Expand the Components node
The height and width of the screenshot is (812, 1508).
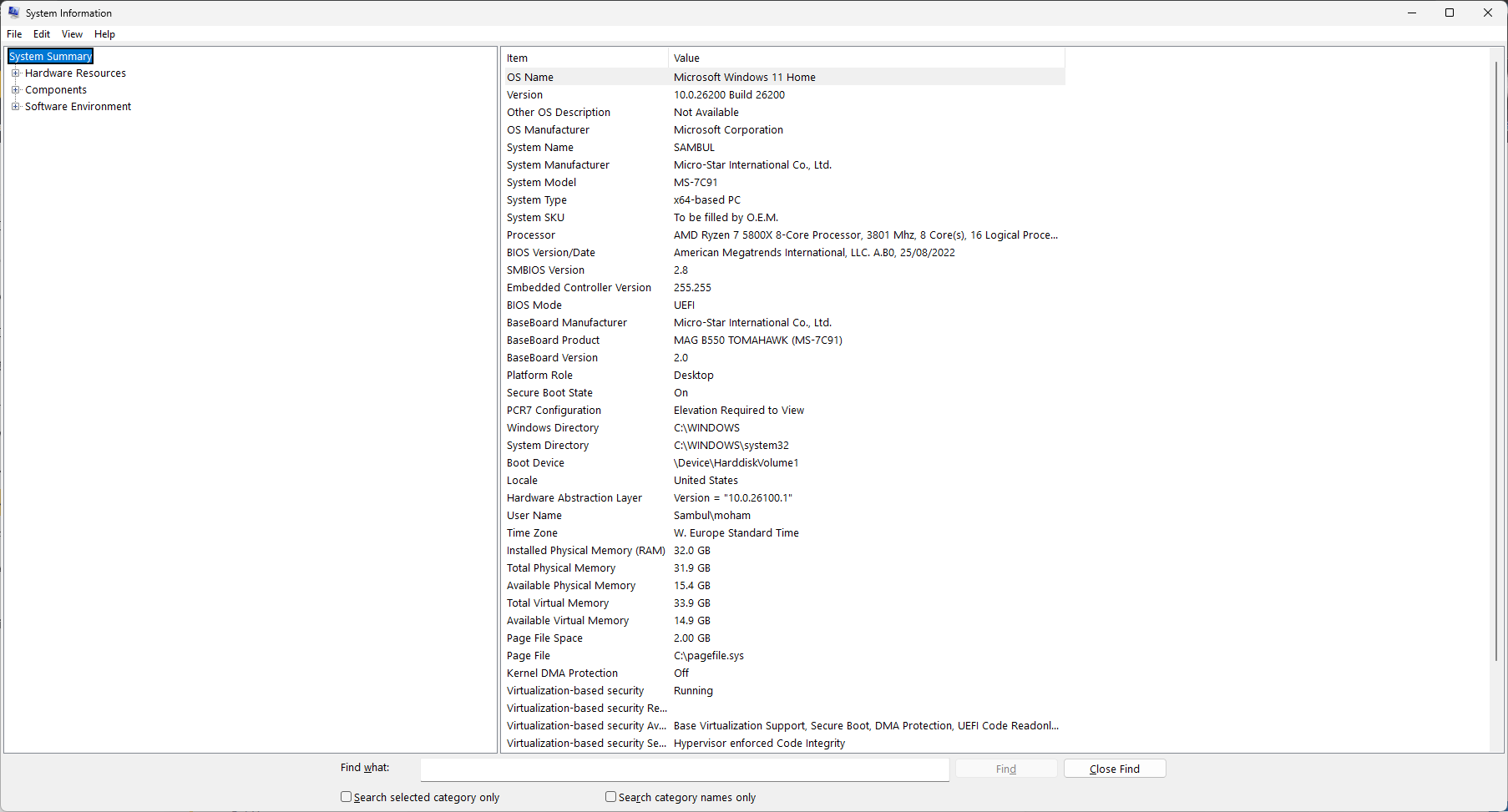pos(15,90)
